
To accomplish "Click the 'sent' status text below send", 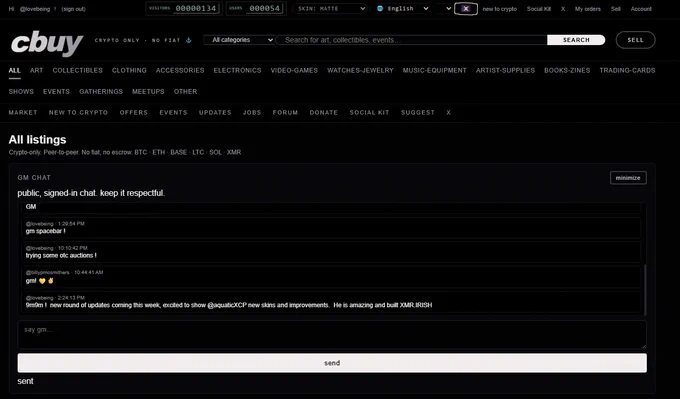I will (25, 381).
